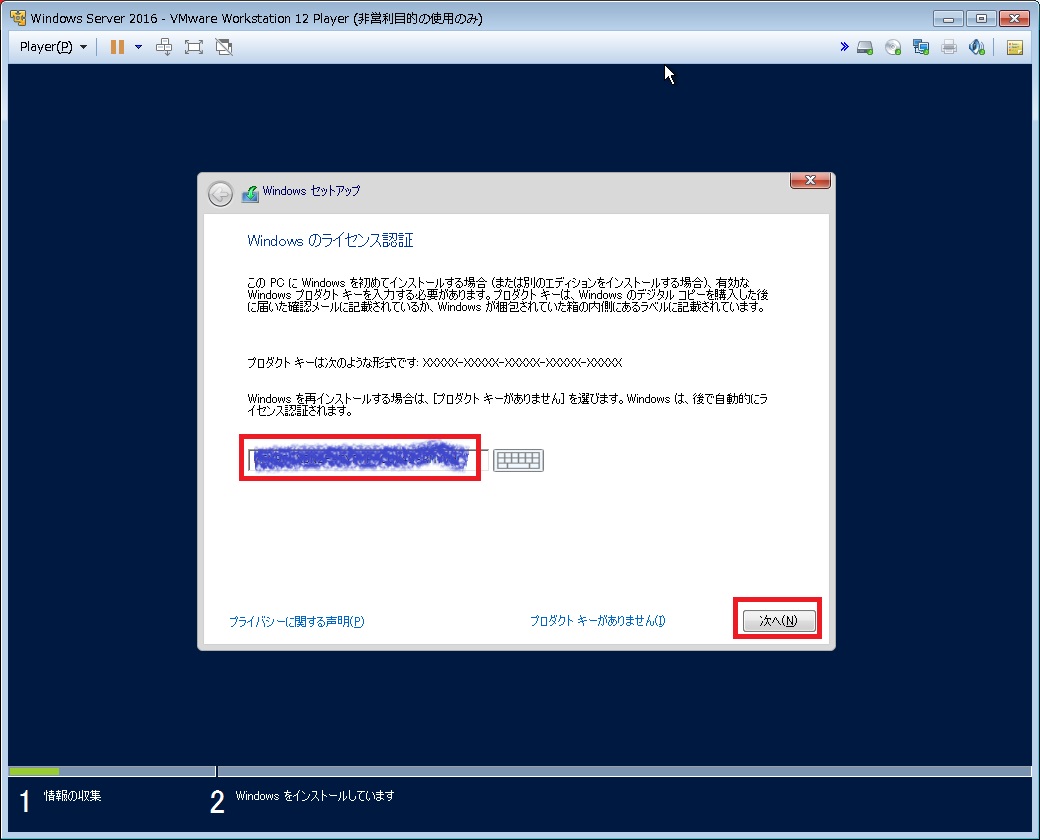Expand the hidden toolbar items chevron
Image resolution: width=1040 pixels, height=840 pixels.
point(844,46)
